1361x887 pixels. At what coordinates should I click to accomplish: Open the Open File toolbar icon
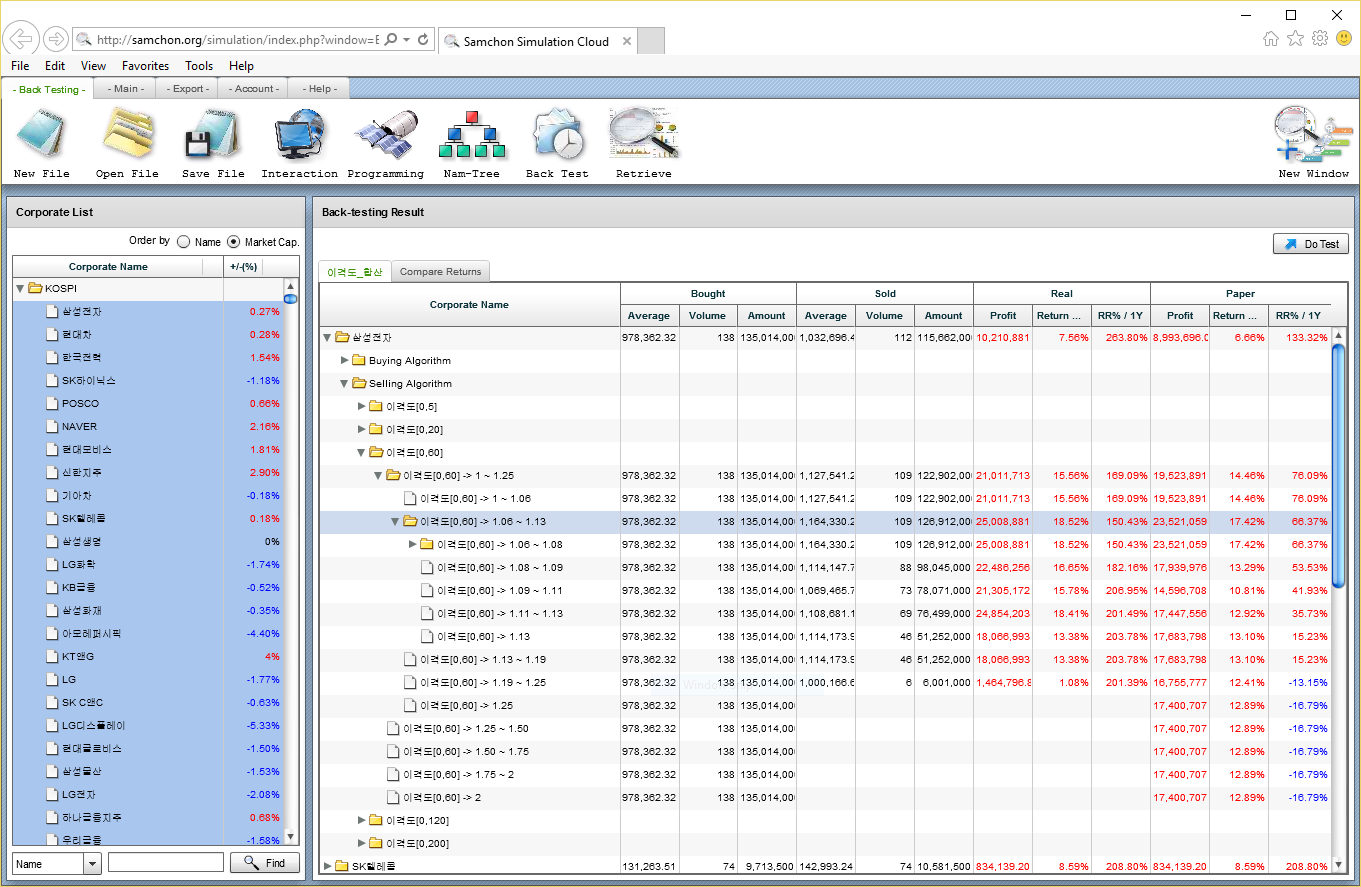[127, 135]
